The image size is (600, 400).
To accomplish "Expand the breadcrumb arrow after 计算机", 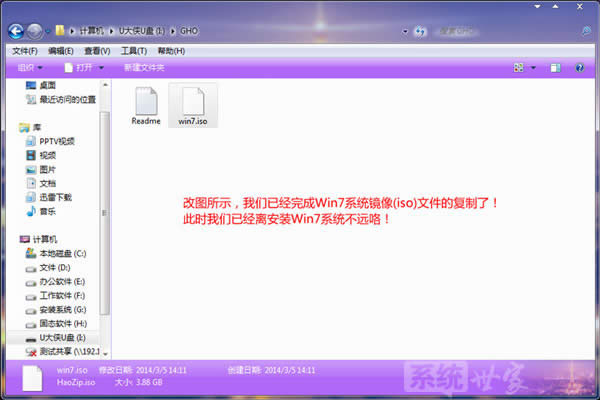I will (x=111, y=31).
